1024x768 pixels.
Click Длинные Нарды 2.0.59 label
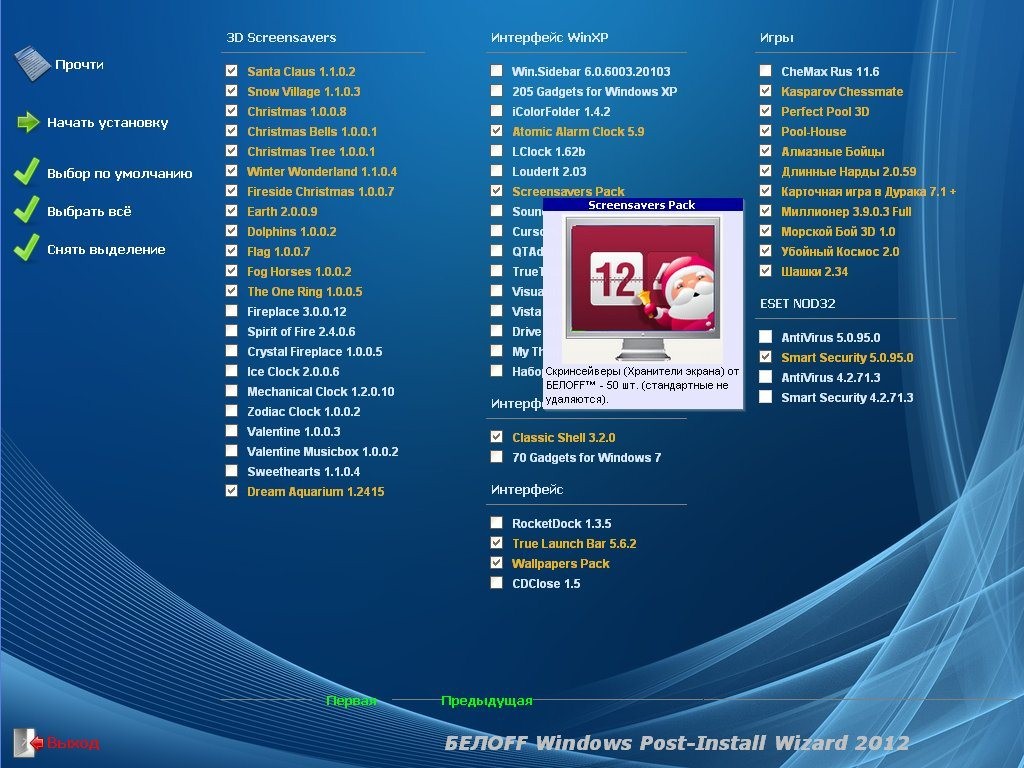(848, 172)
